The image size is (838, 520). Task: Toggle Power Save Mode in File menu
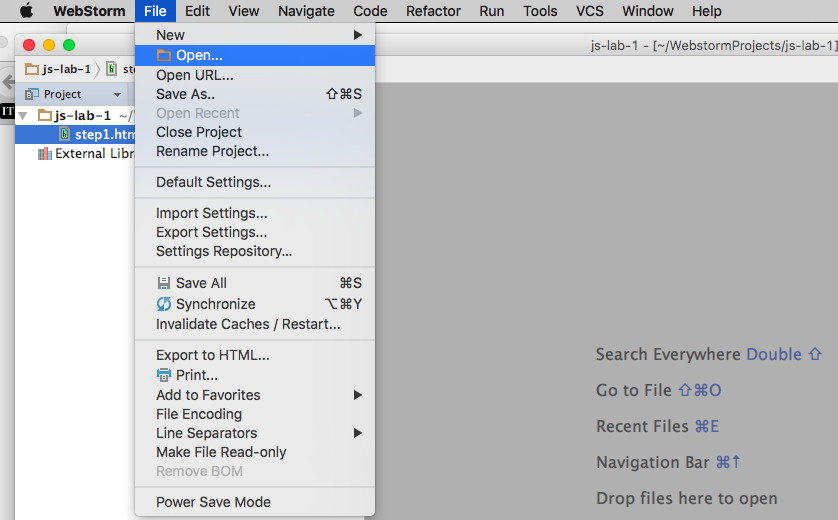(213, 502)
